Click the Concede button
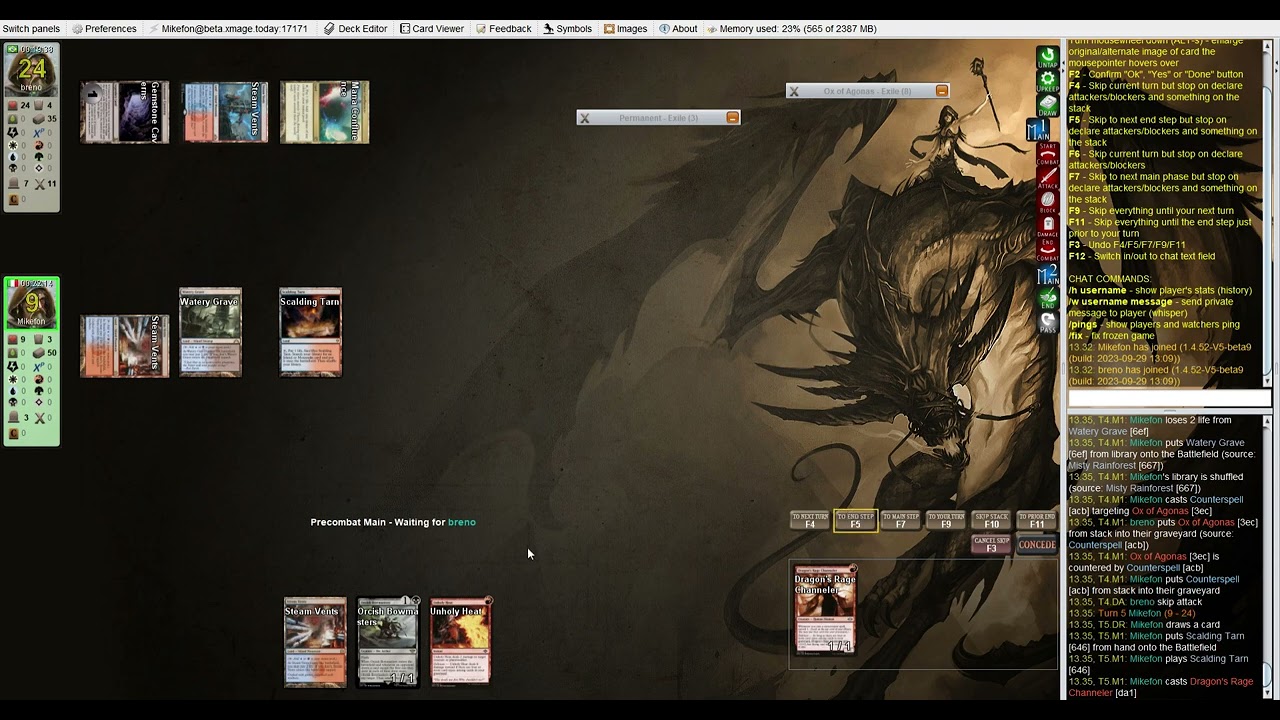 click(x=1037, y=545)
